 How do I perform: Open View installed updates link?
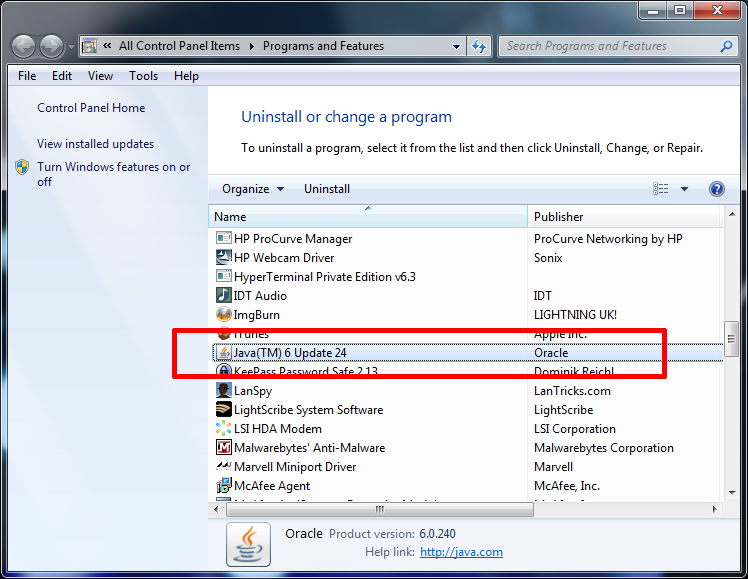[95, 144]
